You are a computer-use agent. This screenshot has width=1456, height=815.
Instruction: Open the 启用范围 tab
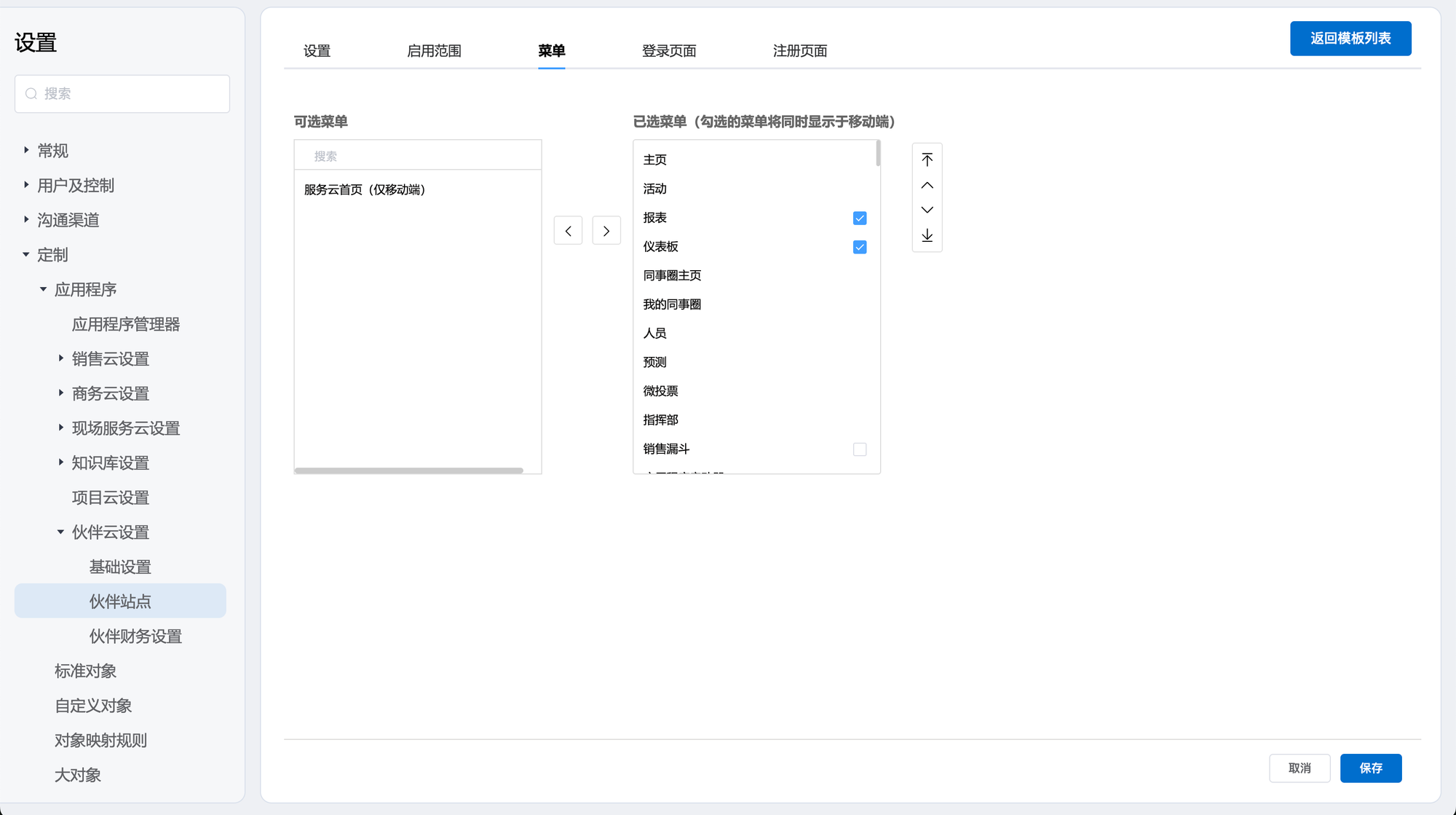coord(434,51)
